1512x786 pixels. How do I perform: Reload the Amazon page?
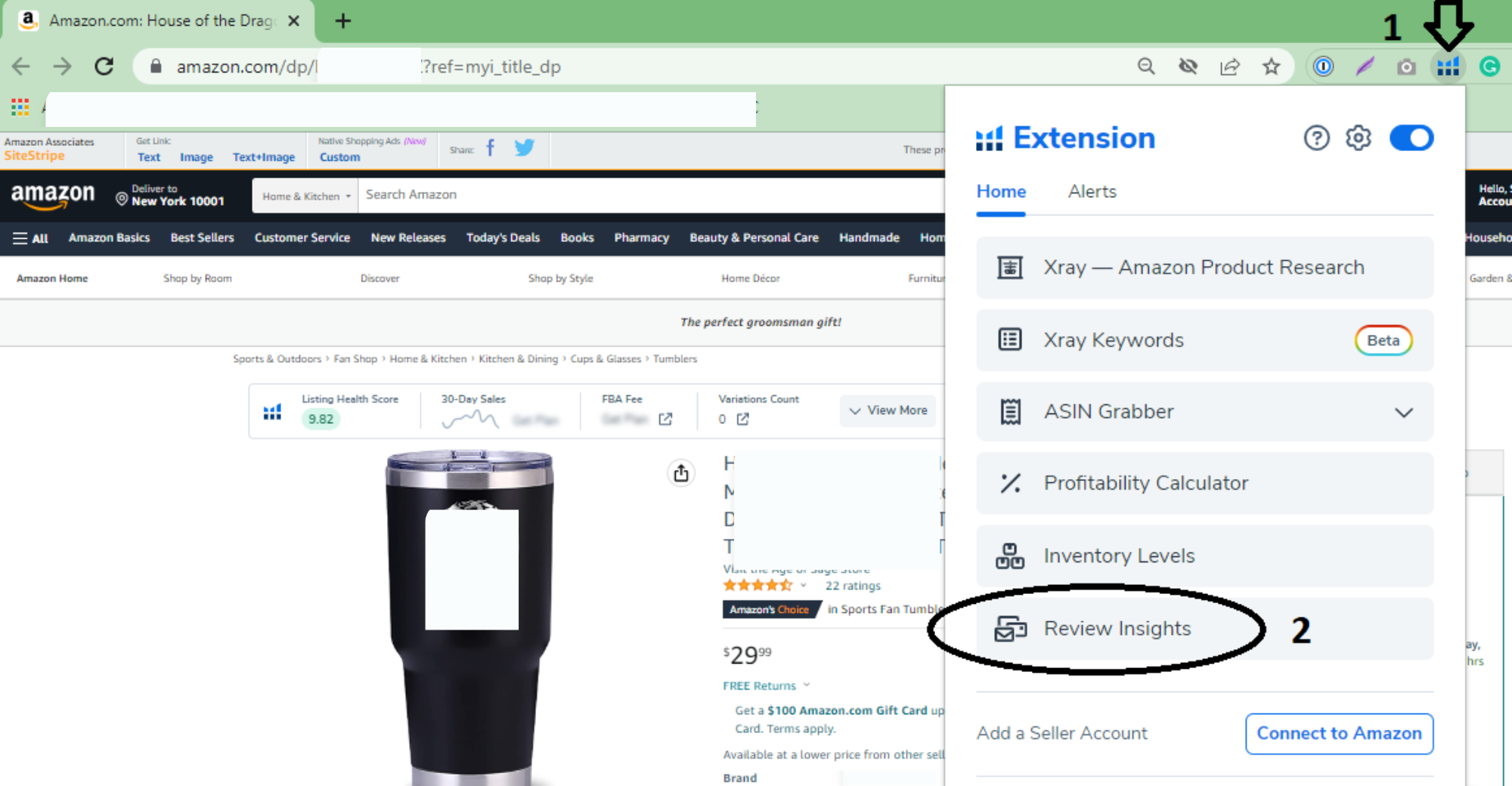pyautogui.click(x=104, y=67)
